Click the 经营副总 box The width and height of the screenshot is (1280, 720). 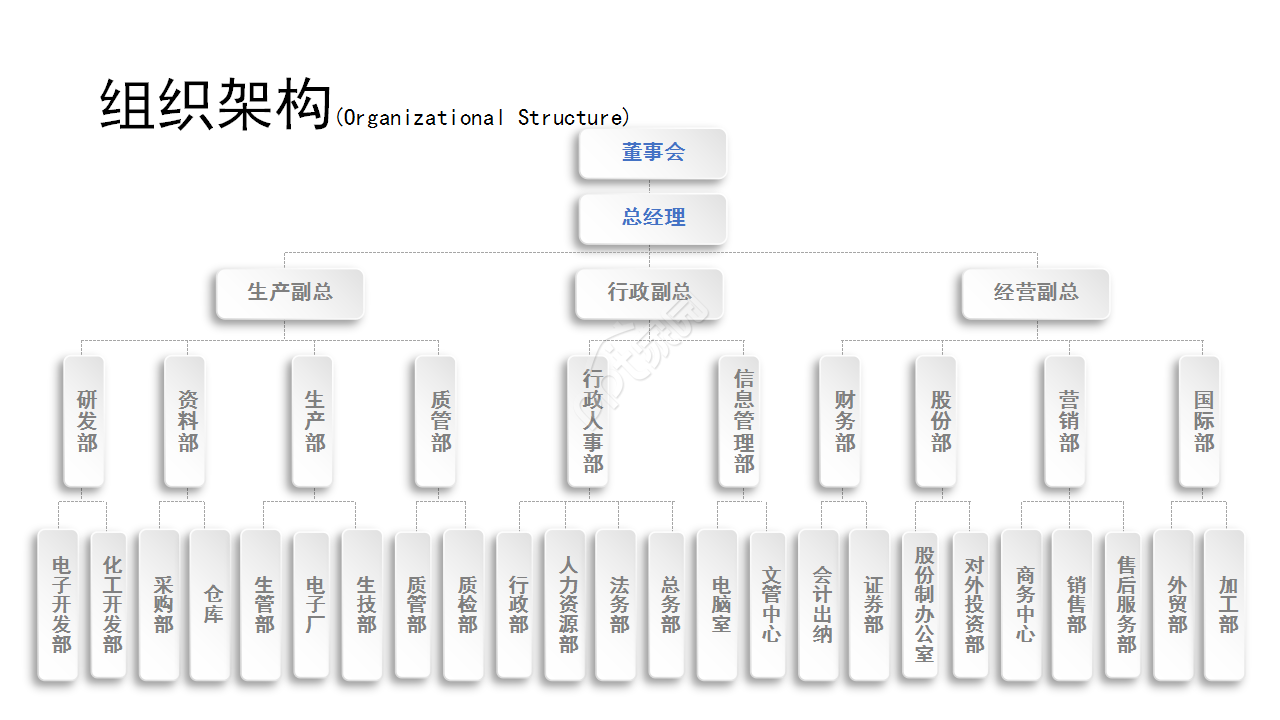tap(1035, 293)
